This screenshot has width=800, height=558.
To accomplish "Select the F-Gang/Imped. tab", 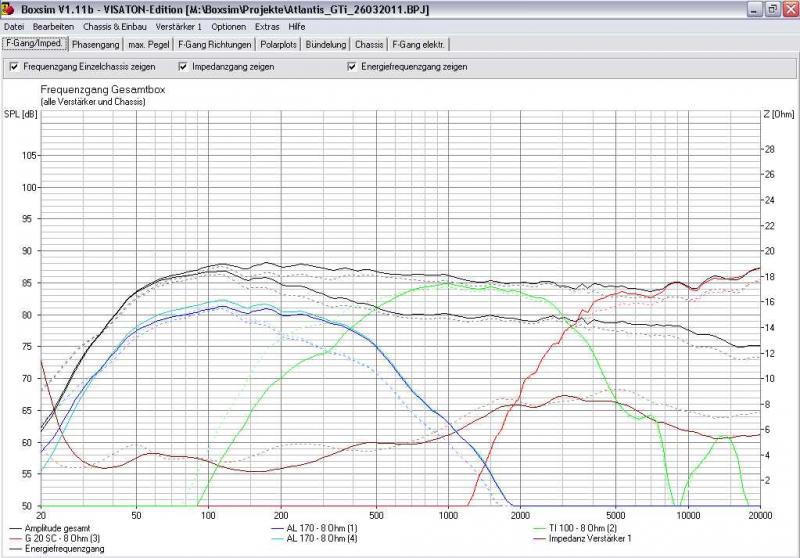I will [35, 44].
